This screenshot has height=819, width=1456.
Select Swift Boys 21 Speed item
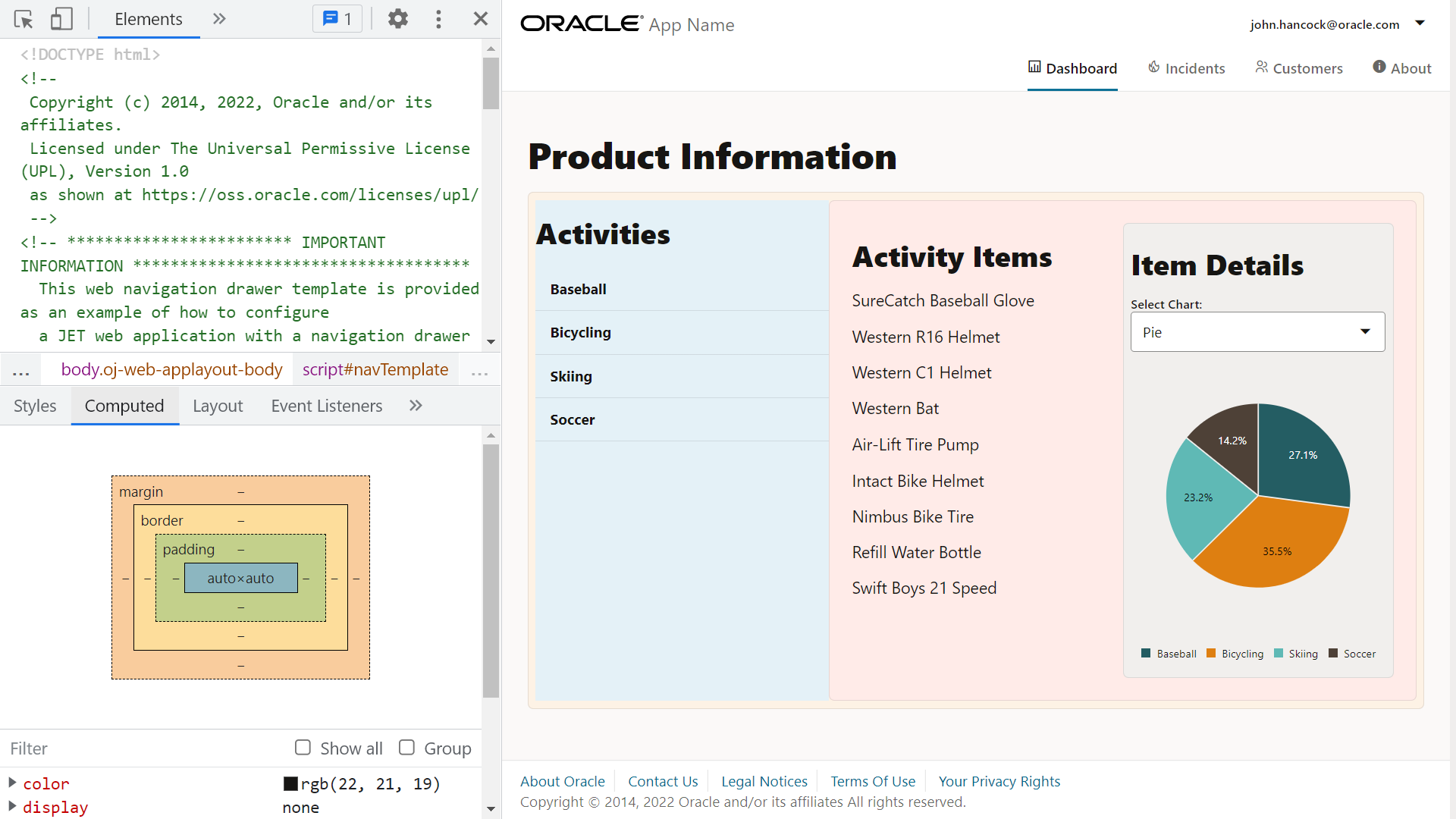coord(924,588)
